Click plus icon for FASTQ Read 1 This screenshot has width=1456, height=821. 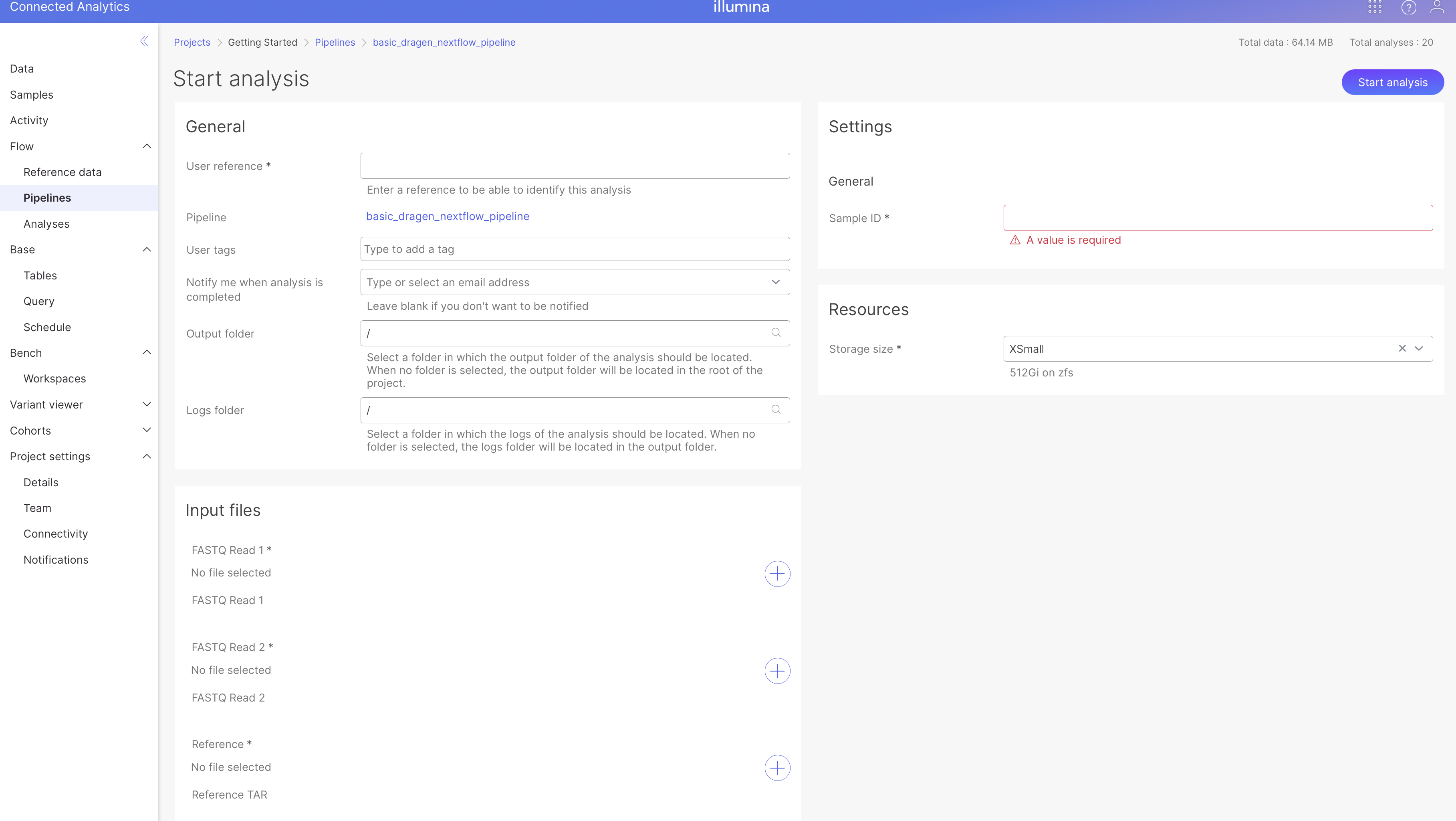777,574
